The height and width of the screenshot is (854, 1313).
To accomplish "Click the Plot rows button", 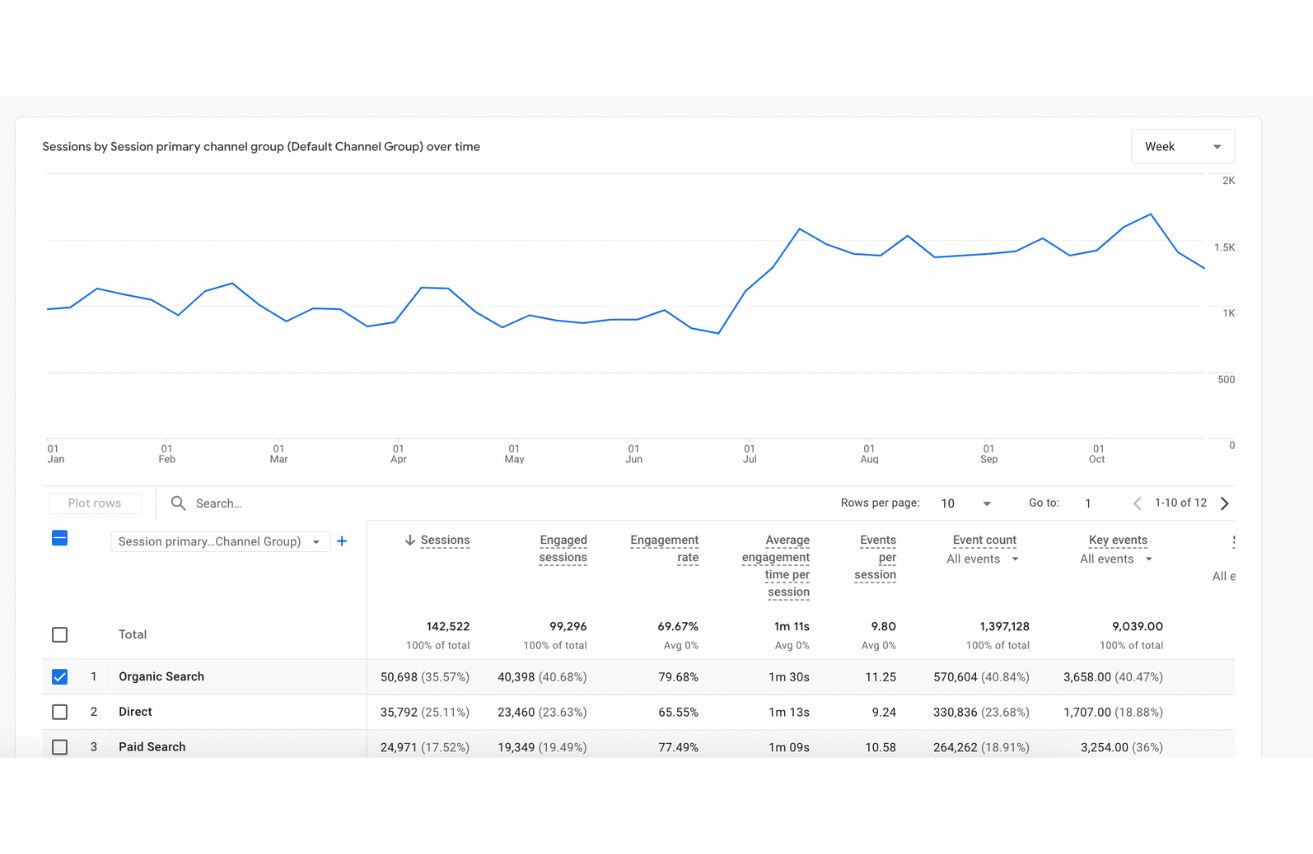I will coord(94,503).
